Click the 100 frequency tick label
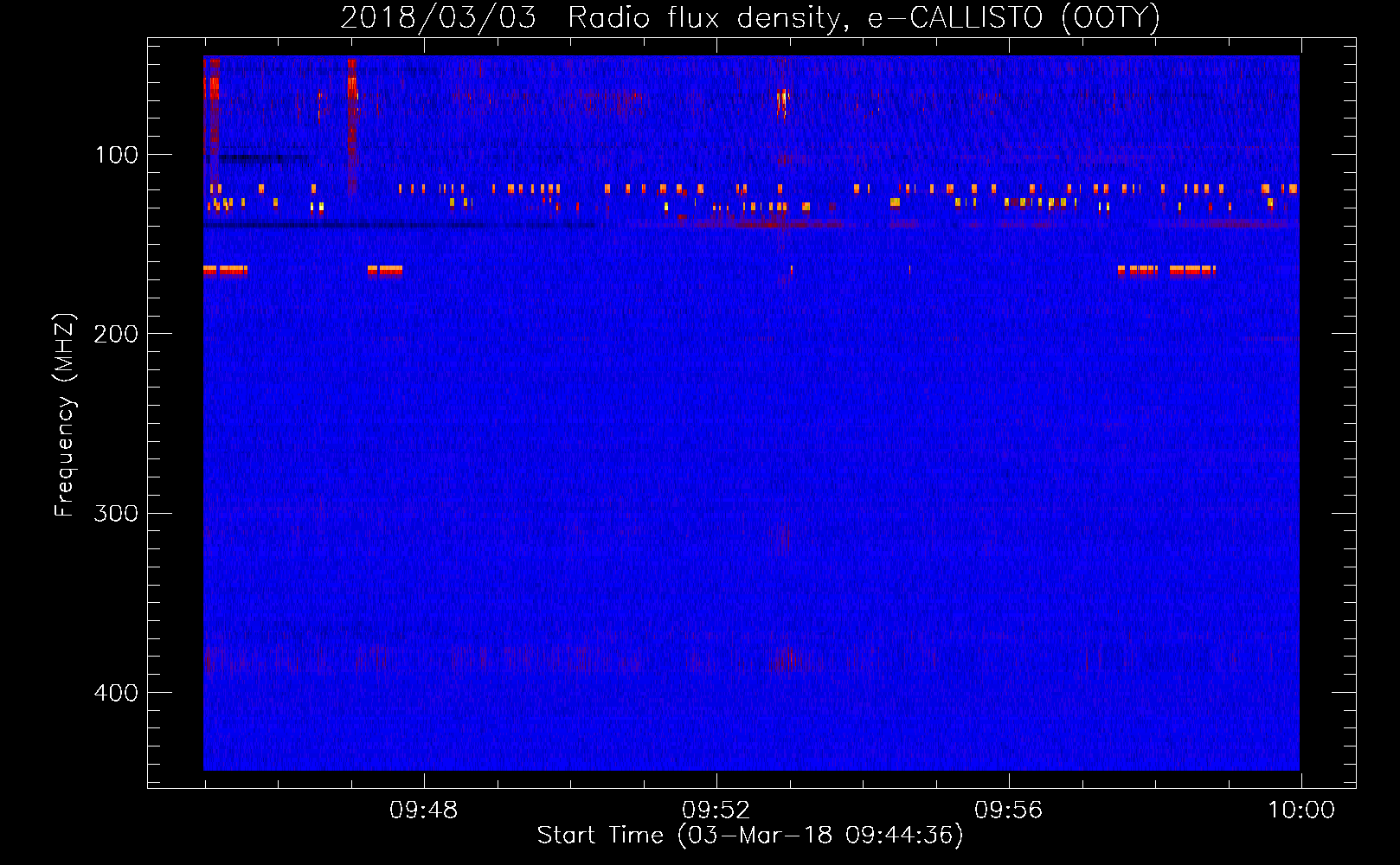This screenshot has height=865, width=1400. tap(117, 155)
